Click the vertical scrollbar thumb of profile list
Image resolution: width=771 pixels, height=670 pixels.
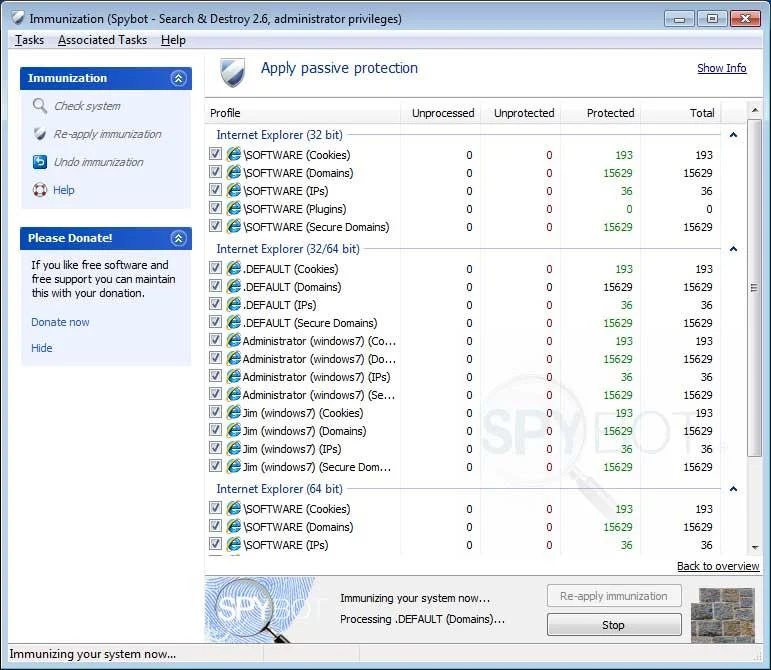[x=754, y=288]
